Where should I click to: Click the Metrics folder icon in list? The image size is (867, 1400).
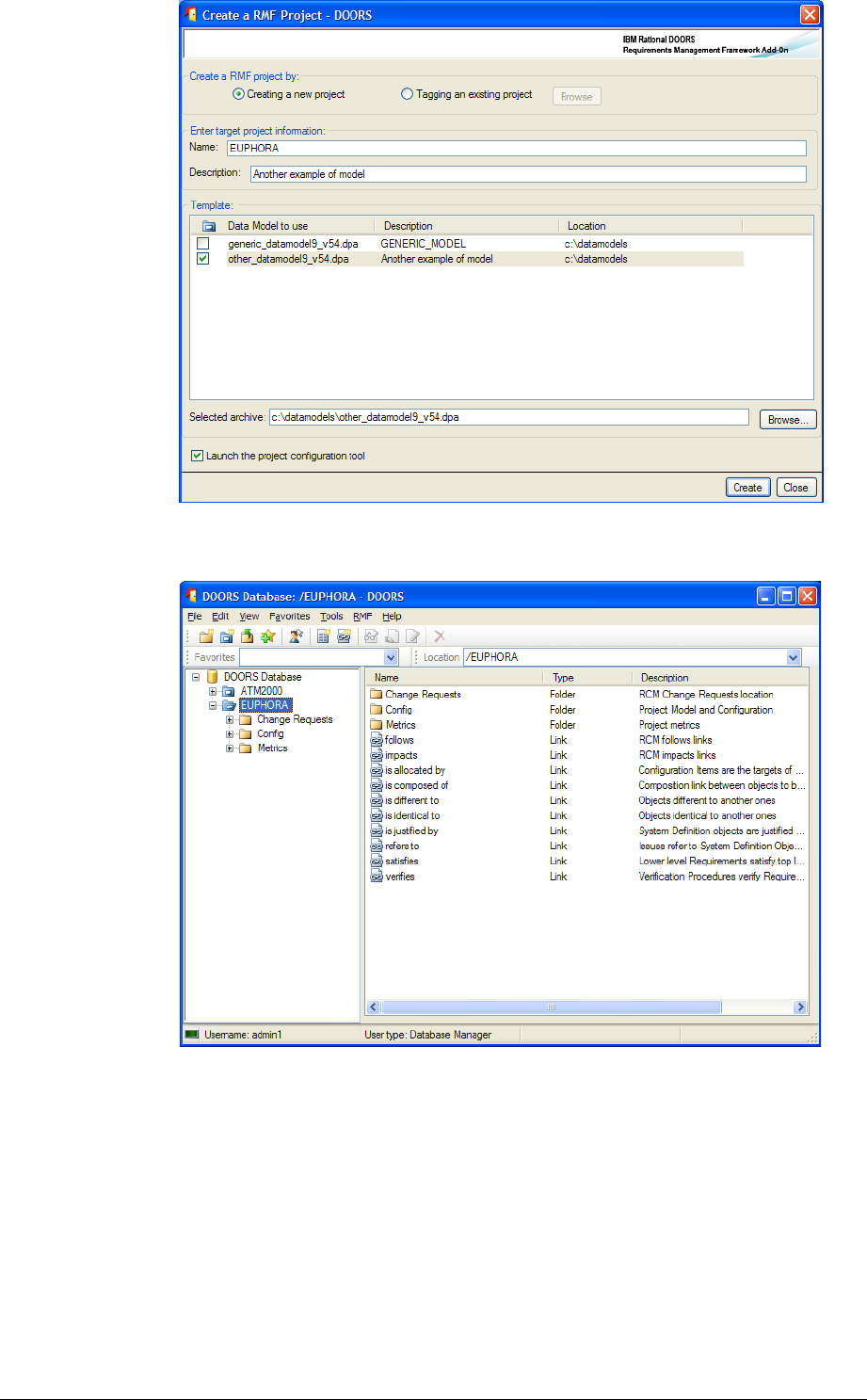[377, 725]
